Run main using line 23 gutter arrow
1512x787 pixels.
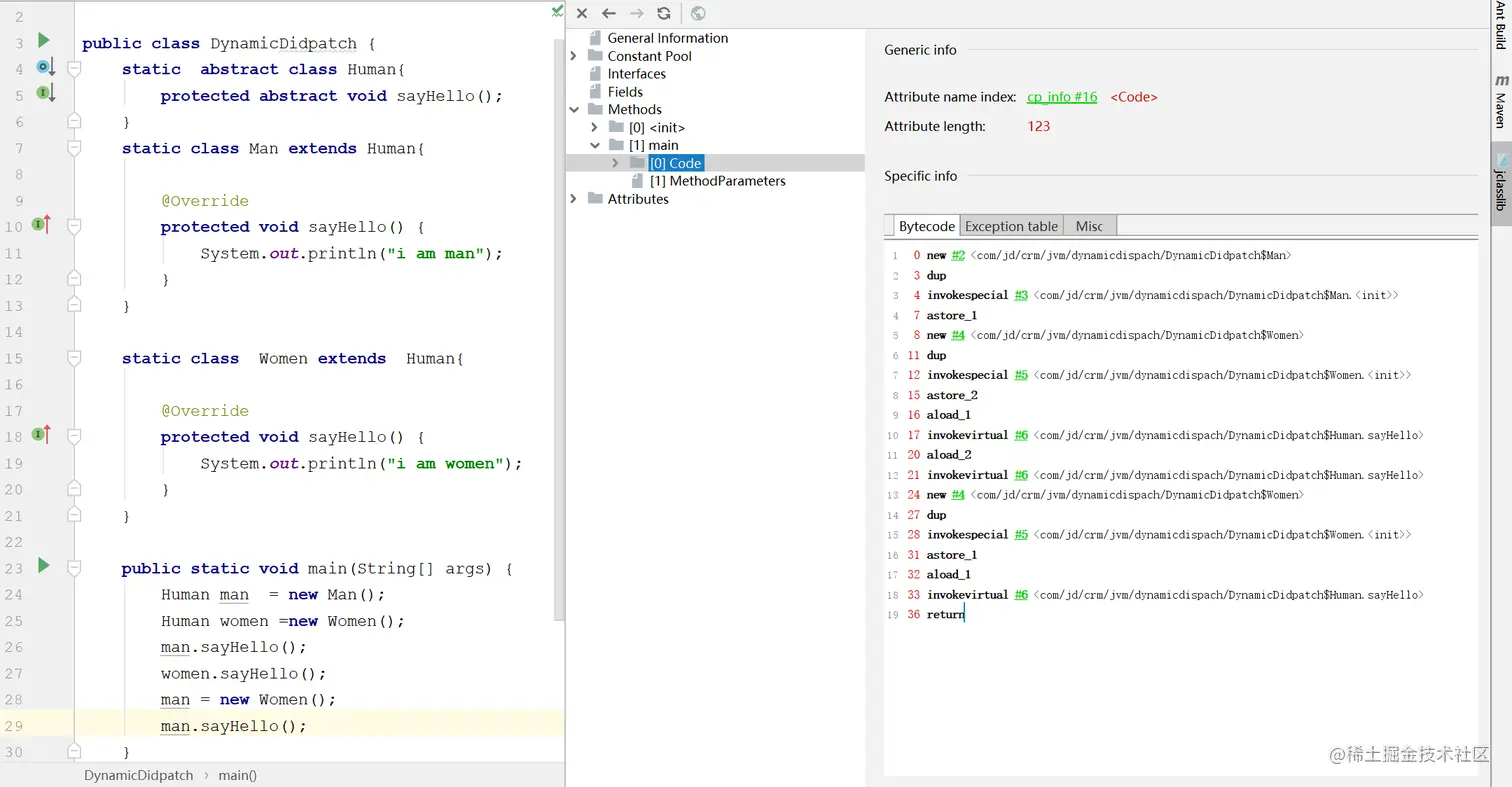tap(43, 566)
